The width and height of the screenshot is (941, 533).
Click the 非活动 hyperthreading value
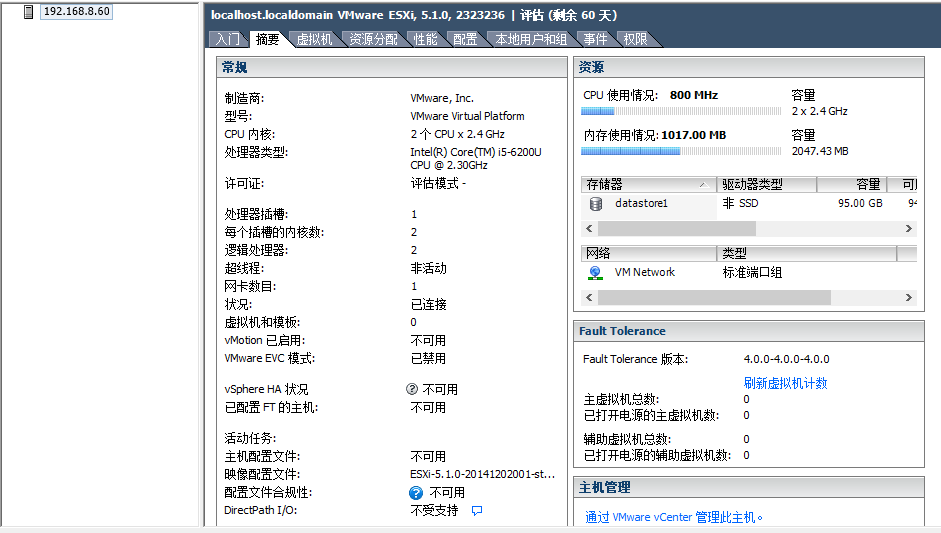click(428, 268)
